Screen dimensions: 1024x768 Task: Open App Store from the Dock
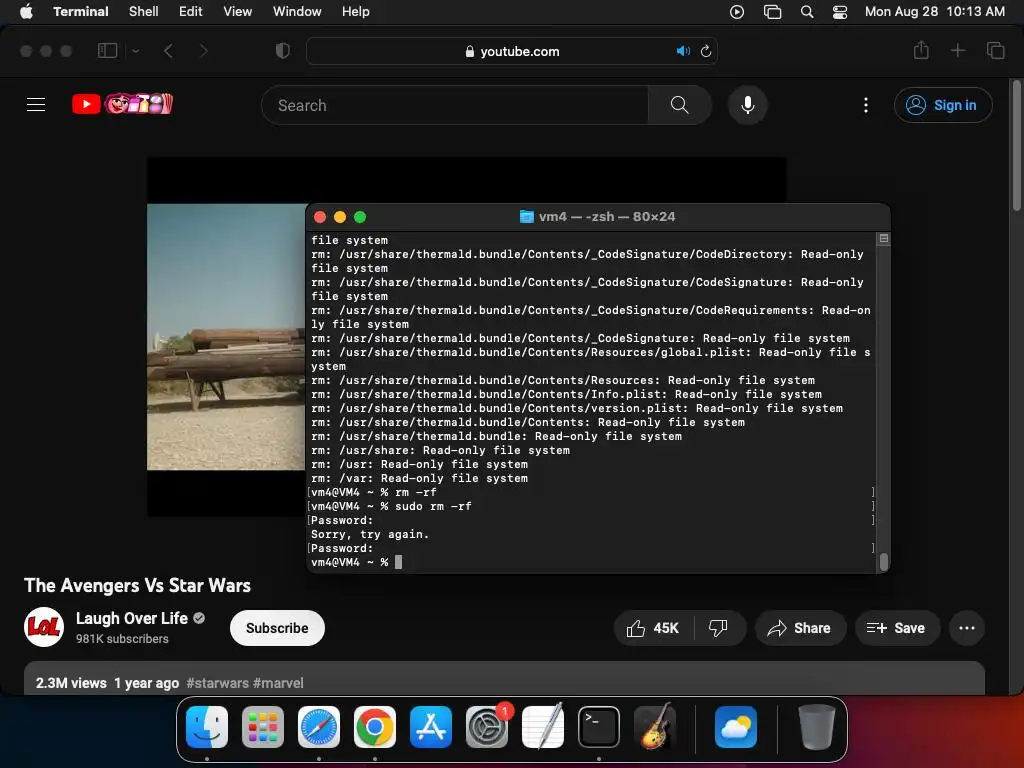(x=431, y=727)
